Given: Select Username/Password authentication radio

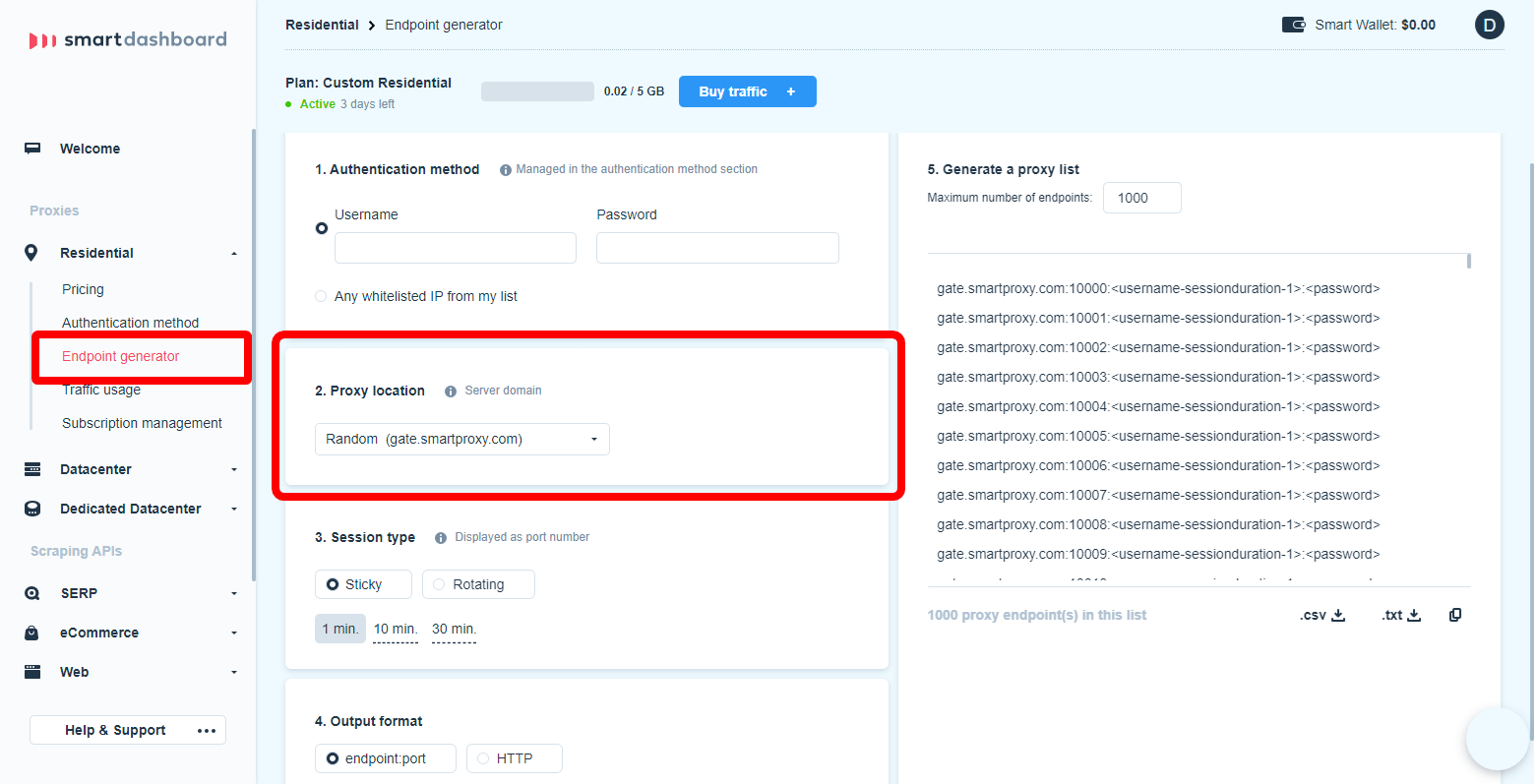Looking at the screenshot, I should click(322, 228).
